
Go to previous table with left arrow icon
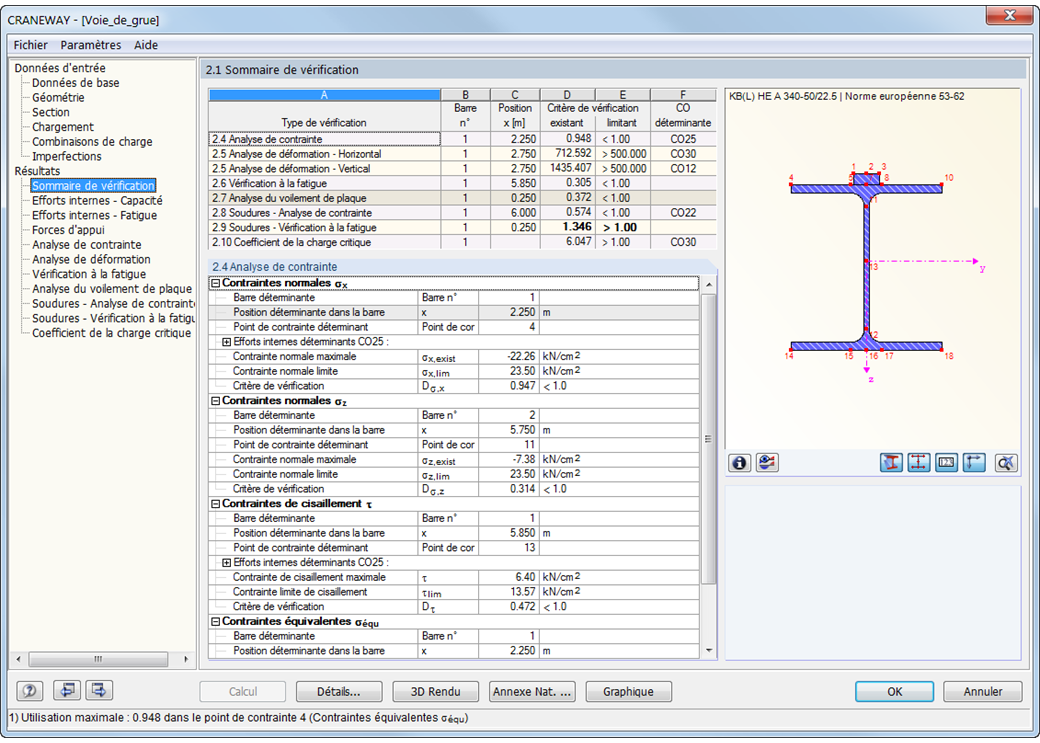(x=67, y=691)
